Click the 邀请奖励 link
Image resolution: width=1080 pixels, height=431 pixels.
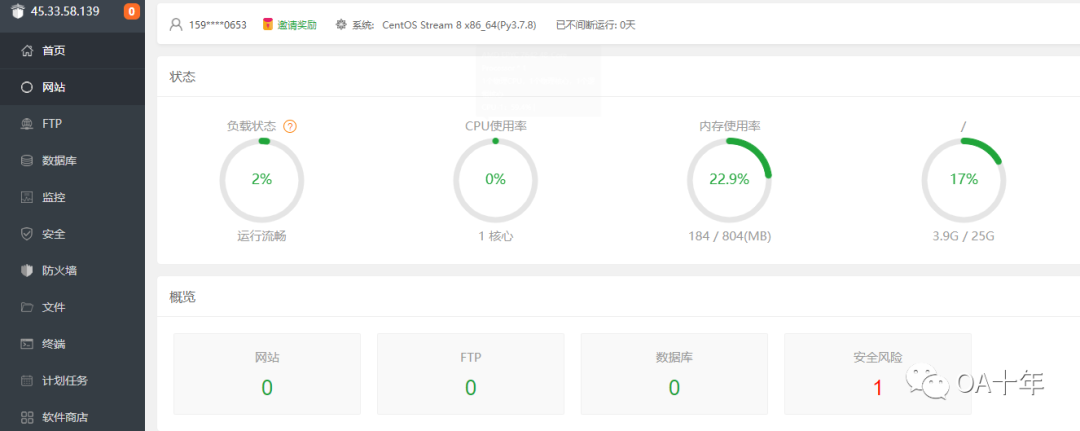[297, 25]
